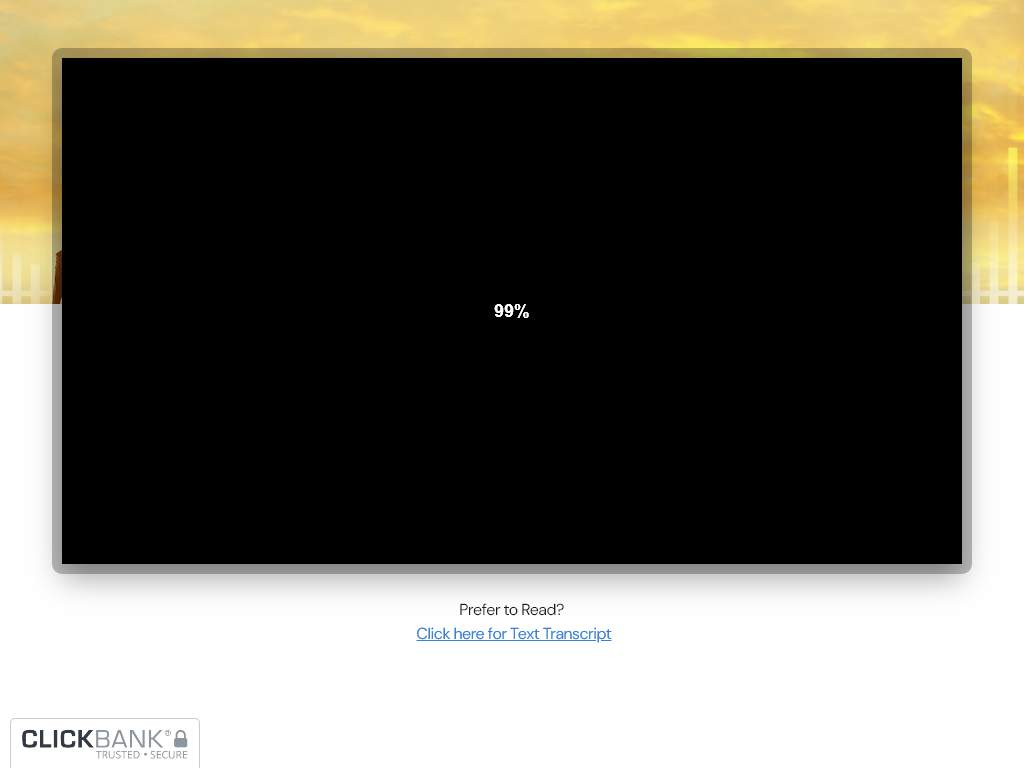Click the ClickBank padlock icon
The image size is (1024, 768).
point(181,739)
